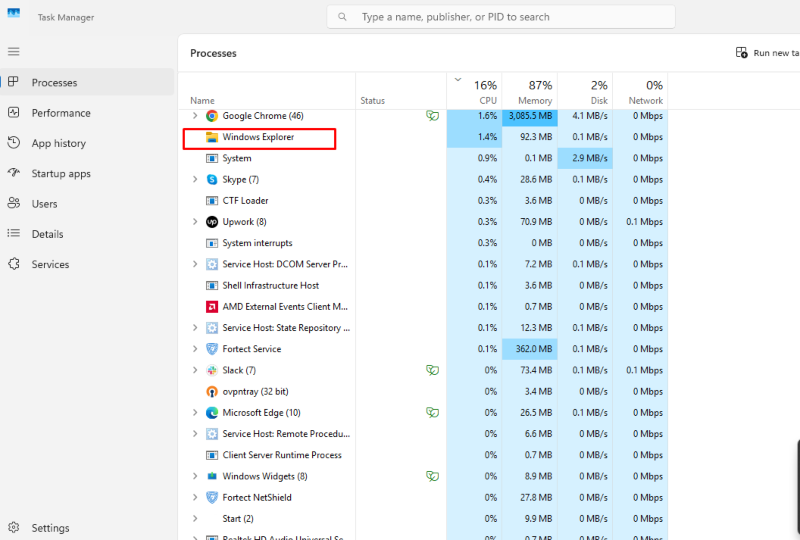Click the Run new task button

(767, 53)
